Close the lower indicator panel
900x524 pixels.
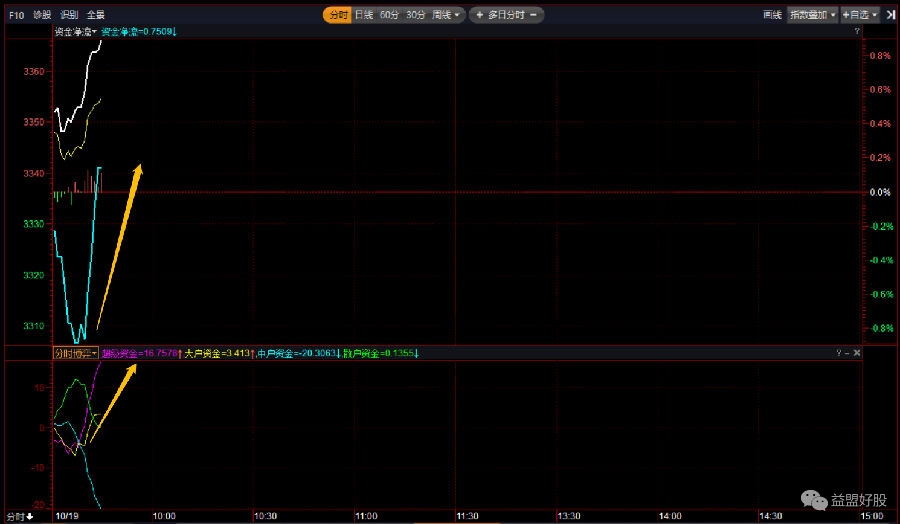coord(856,353)
